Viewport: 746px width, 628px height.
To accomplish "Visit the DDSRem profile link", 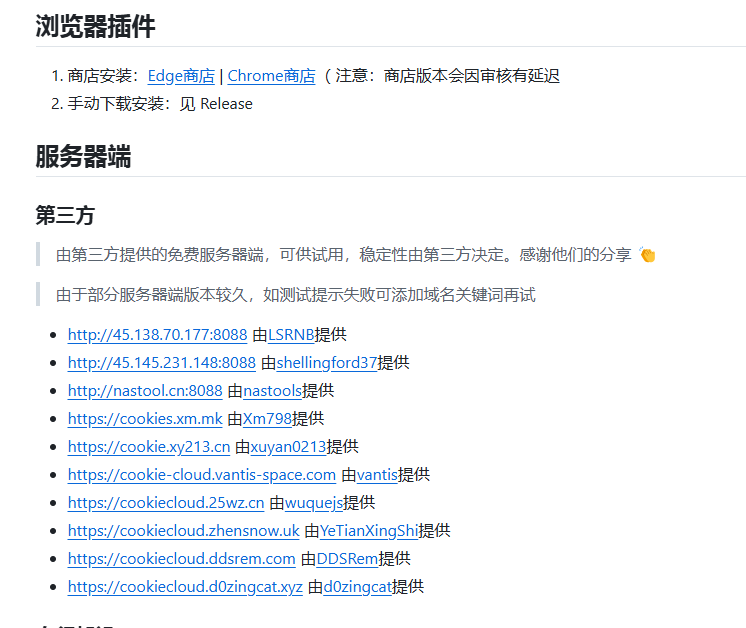I will point(347,559).
